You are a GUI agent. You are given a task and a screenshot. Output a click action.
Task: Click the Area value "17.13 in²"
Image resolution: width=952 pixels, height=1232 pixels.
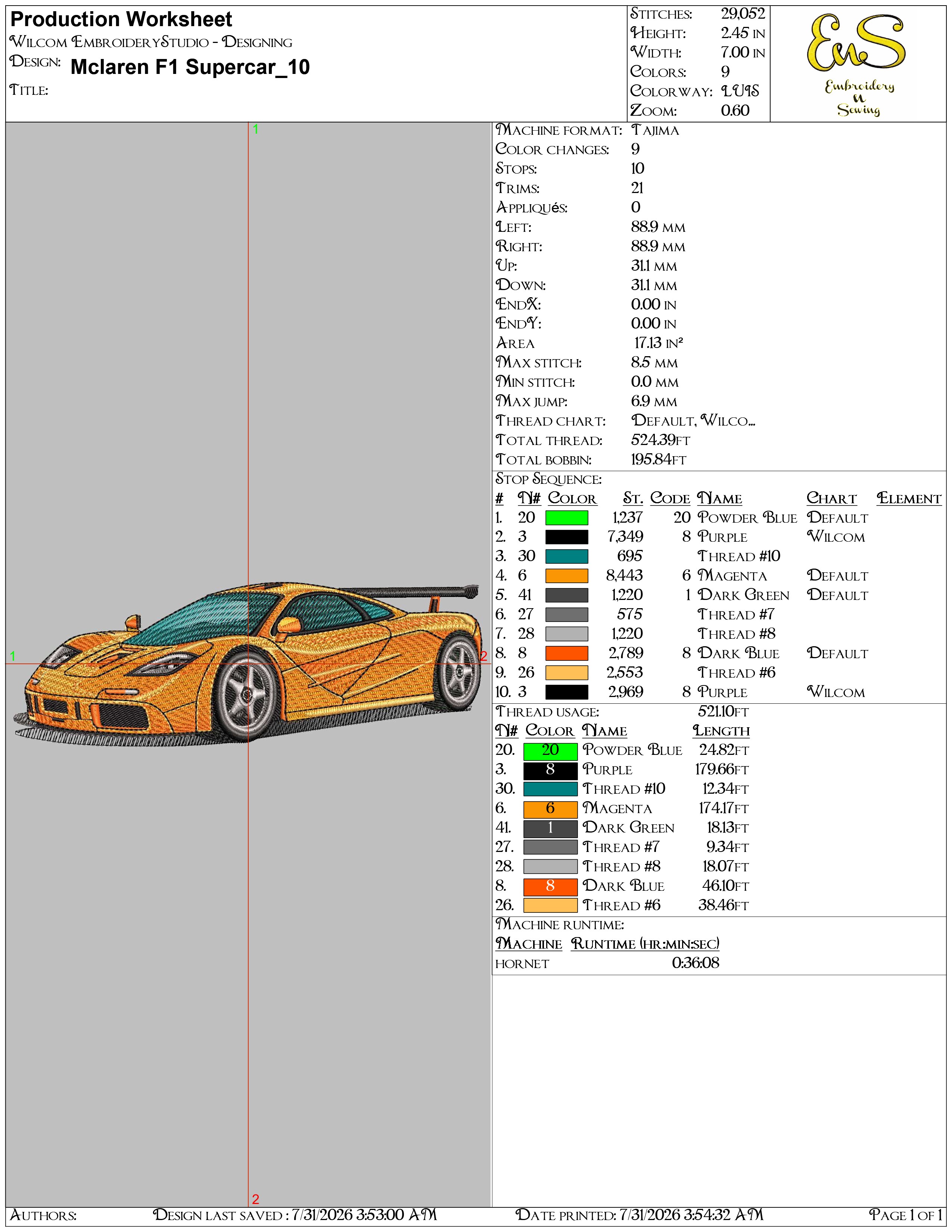pos(659,343)
